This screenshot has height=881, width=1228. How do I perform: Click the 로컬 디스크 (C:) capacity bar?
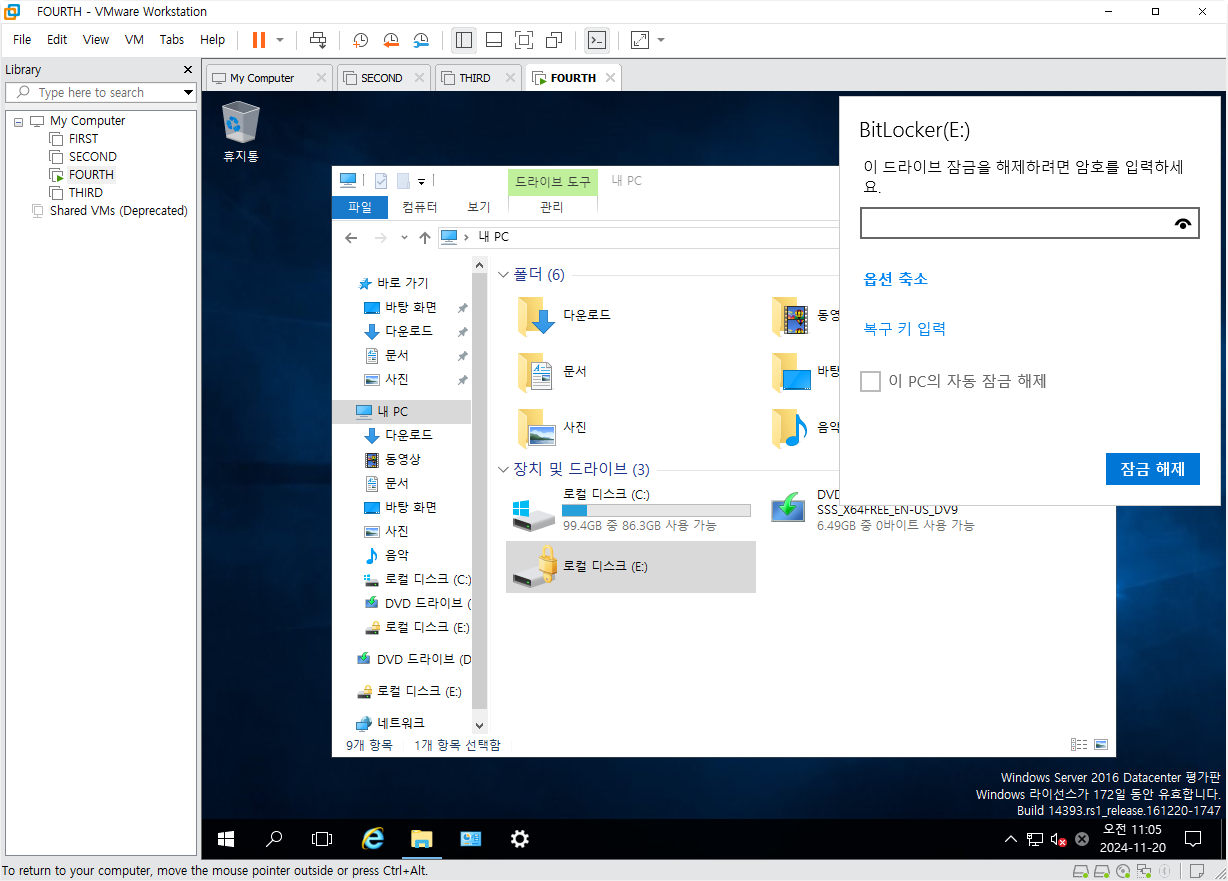(x=656, y=511)
